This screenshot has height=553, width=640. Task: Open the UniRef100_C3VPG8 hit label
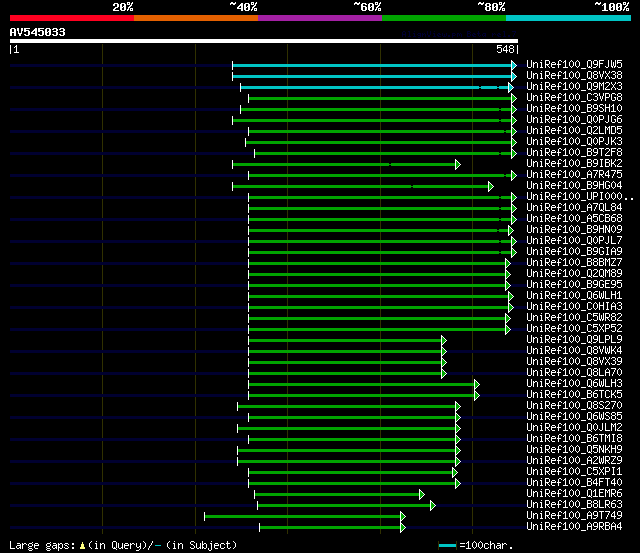[574, 97]
